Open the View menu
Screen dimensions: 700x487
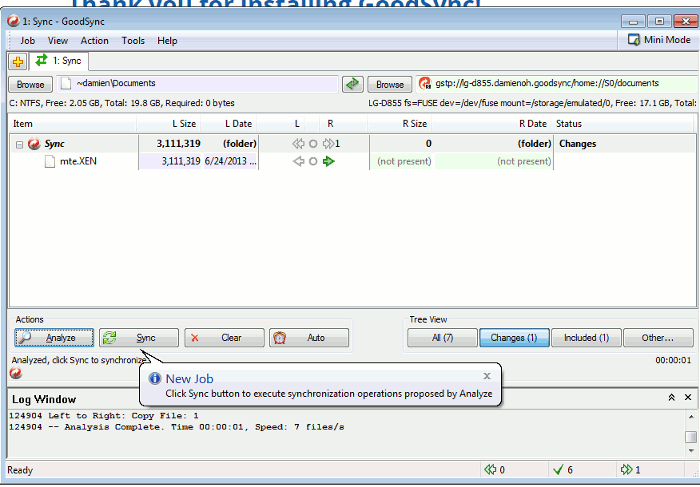[x=58, y=41]
